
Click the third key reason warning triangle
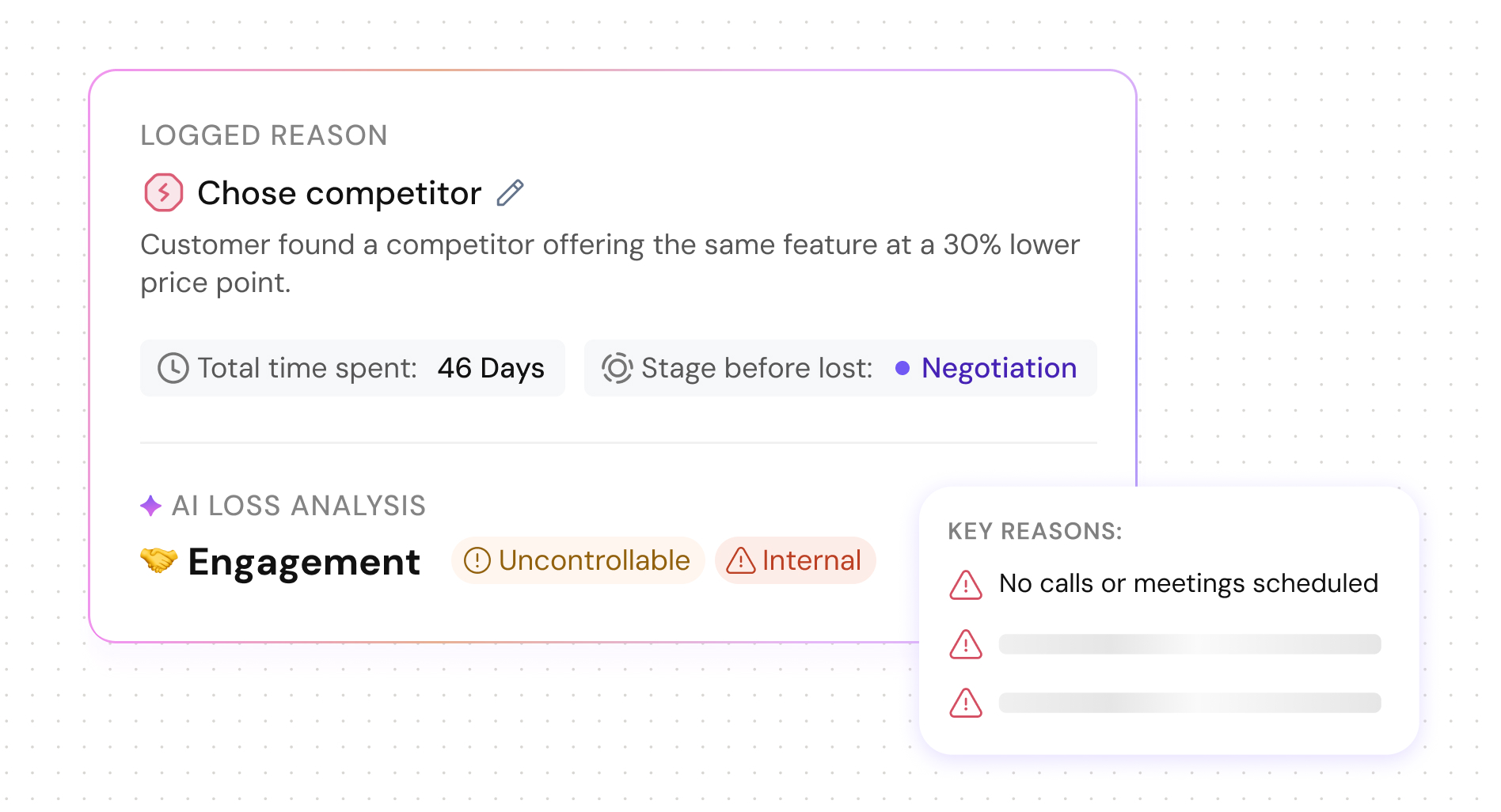point(966,703)
